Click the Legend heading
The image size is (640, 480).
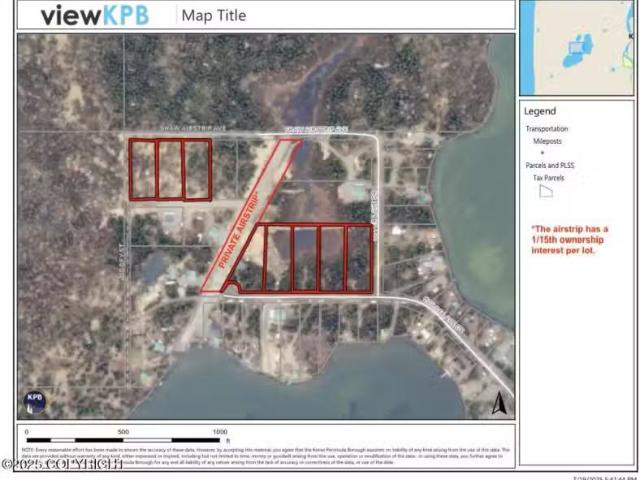coord(540,111)
